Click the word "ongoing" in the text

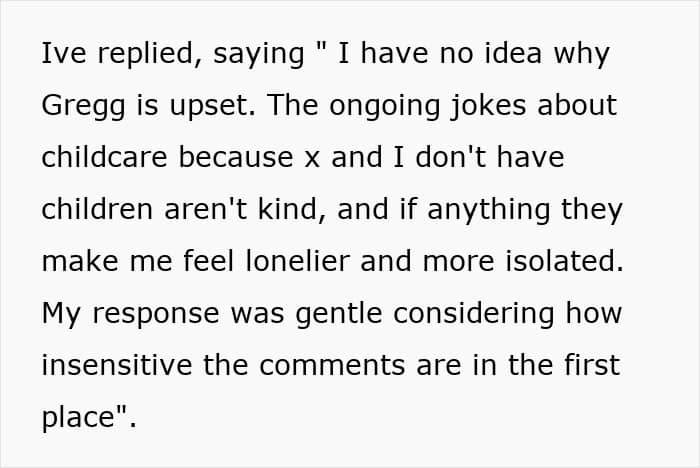385,107
